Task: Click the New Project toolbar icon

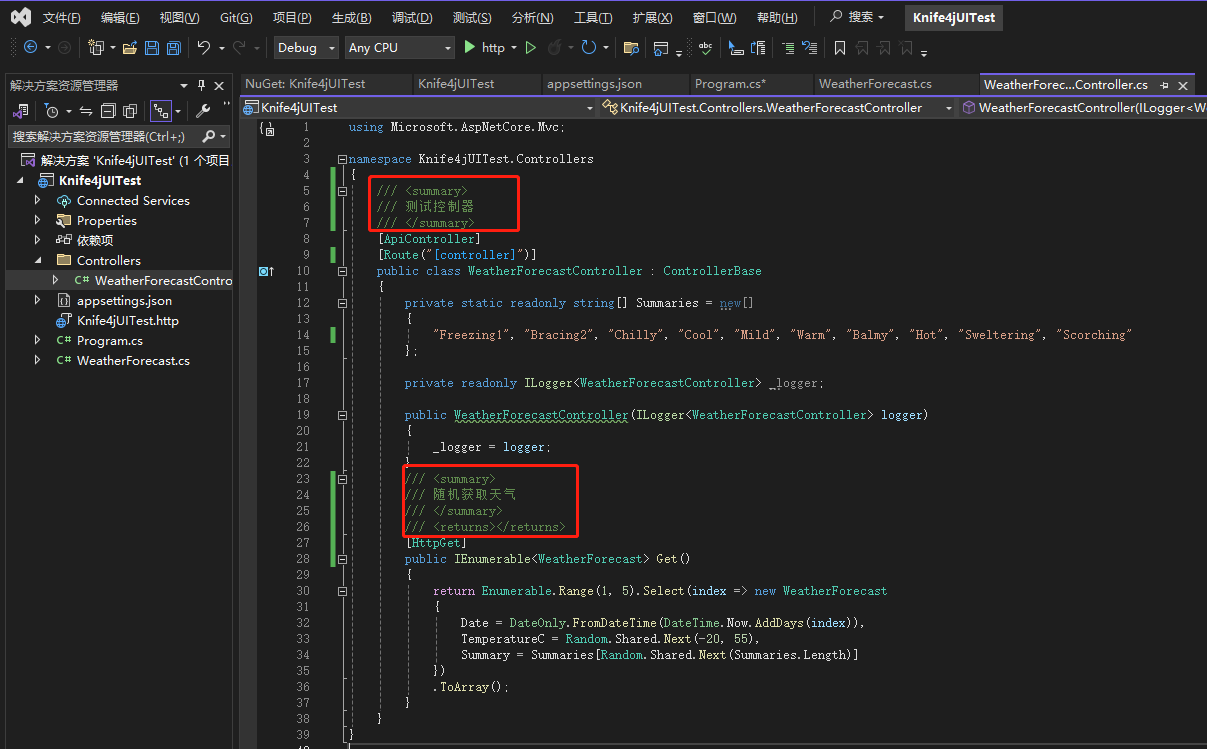Action: coord(96,47)
